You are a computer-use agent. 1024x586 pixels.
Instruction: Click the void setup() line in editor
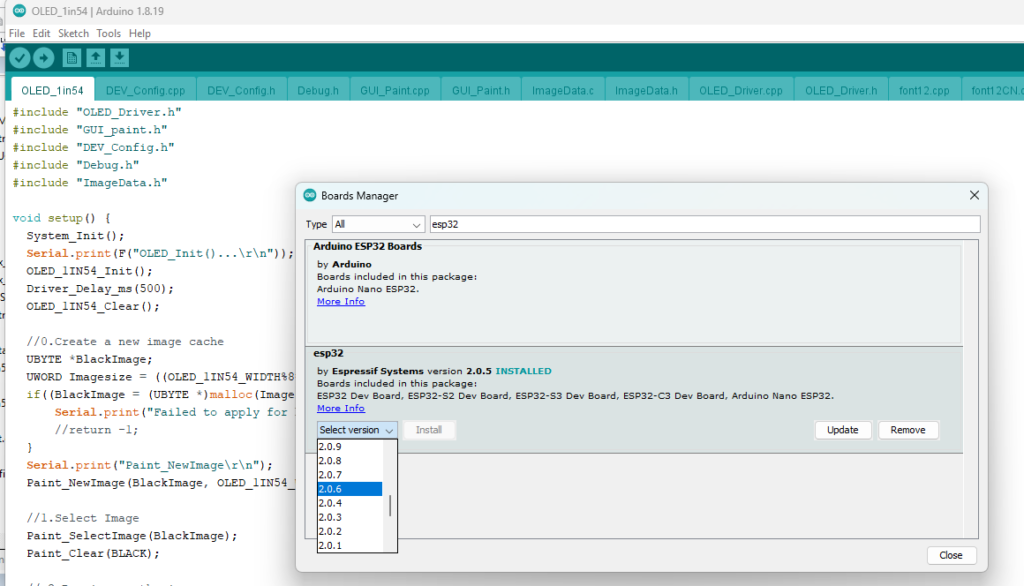click(61, 218)
